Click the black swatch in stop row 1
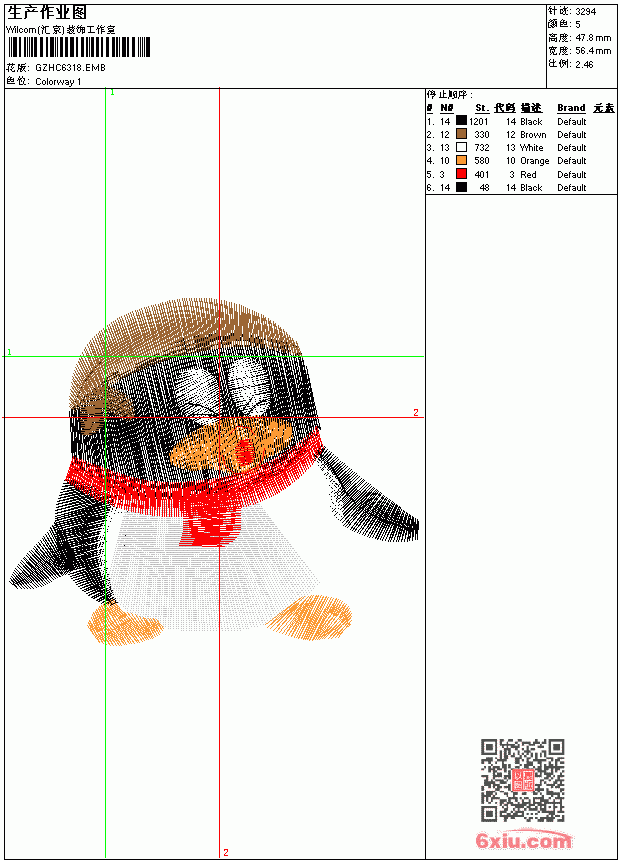Screen dimensions: 620x860 461,121
